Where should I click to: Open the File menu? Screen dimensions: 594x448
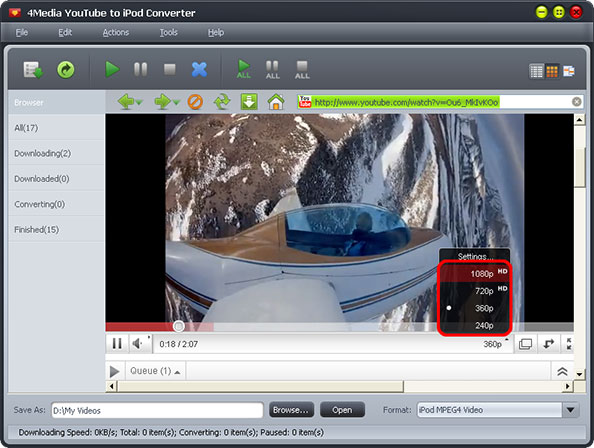click(x=22, y=33)
